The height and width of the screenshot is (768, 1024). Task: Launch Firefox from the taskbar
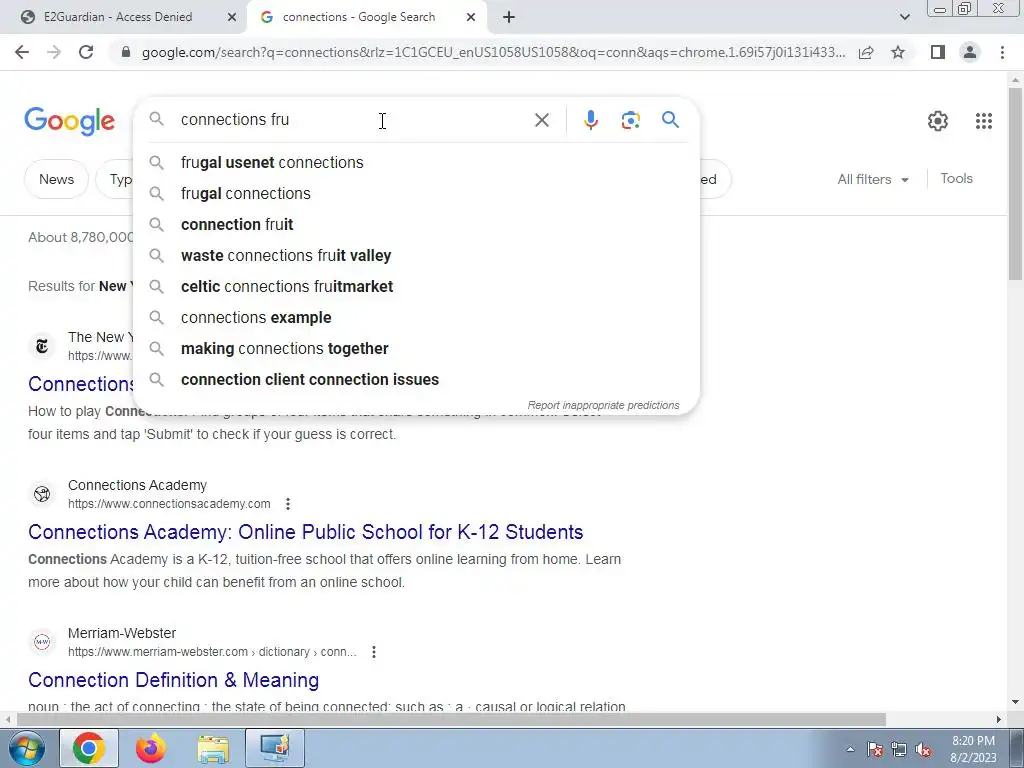pyautogui.click(x=151, y=748)
